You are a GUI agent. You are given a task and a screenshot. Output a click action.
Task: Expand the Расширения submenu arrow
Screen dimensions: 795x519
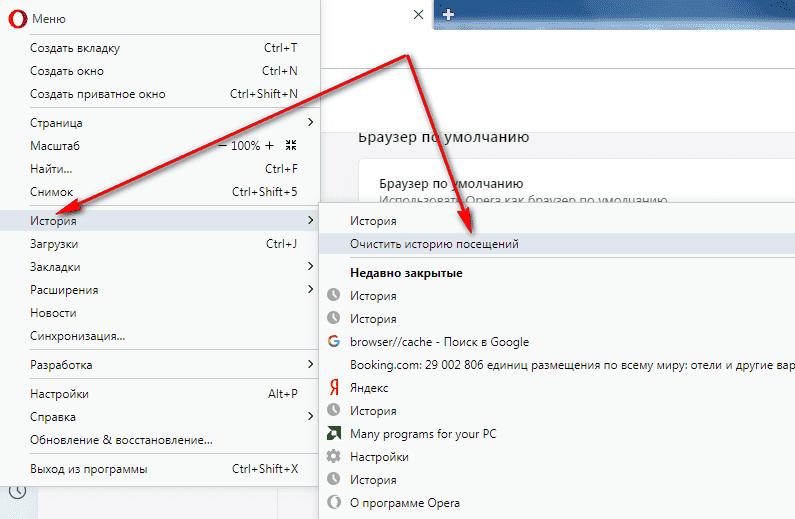pyautogui.click(x=310, y=289)
